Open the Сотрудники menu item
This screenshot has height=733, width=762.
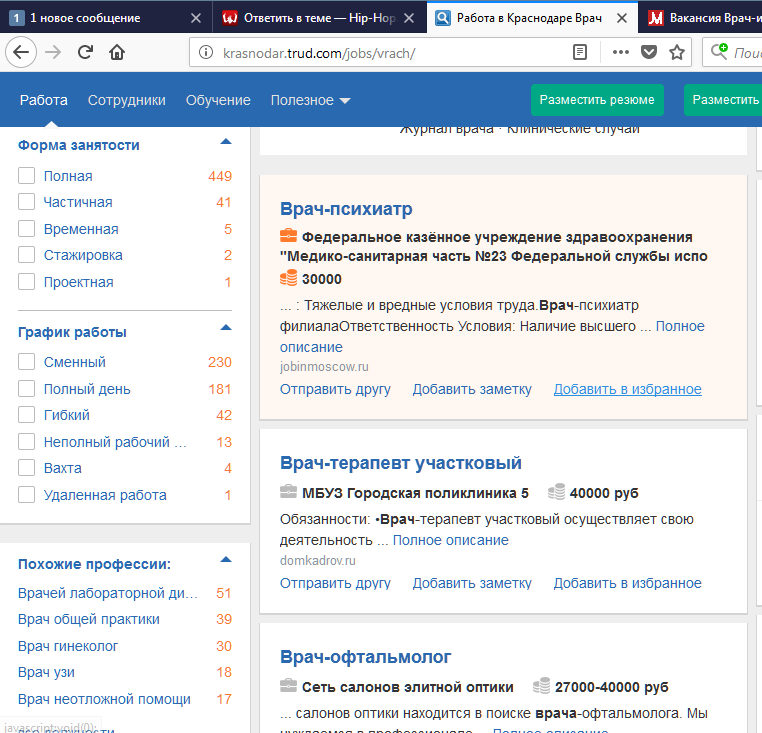coord(126,100)
